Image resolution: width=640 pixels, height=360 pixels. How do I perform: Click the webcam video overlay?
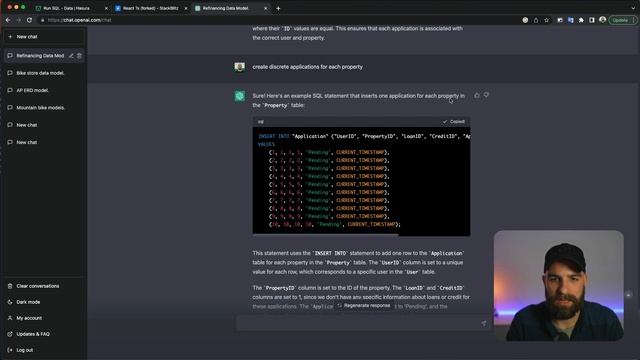[558, 286]
